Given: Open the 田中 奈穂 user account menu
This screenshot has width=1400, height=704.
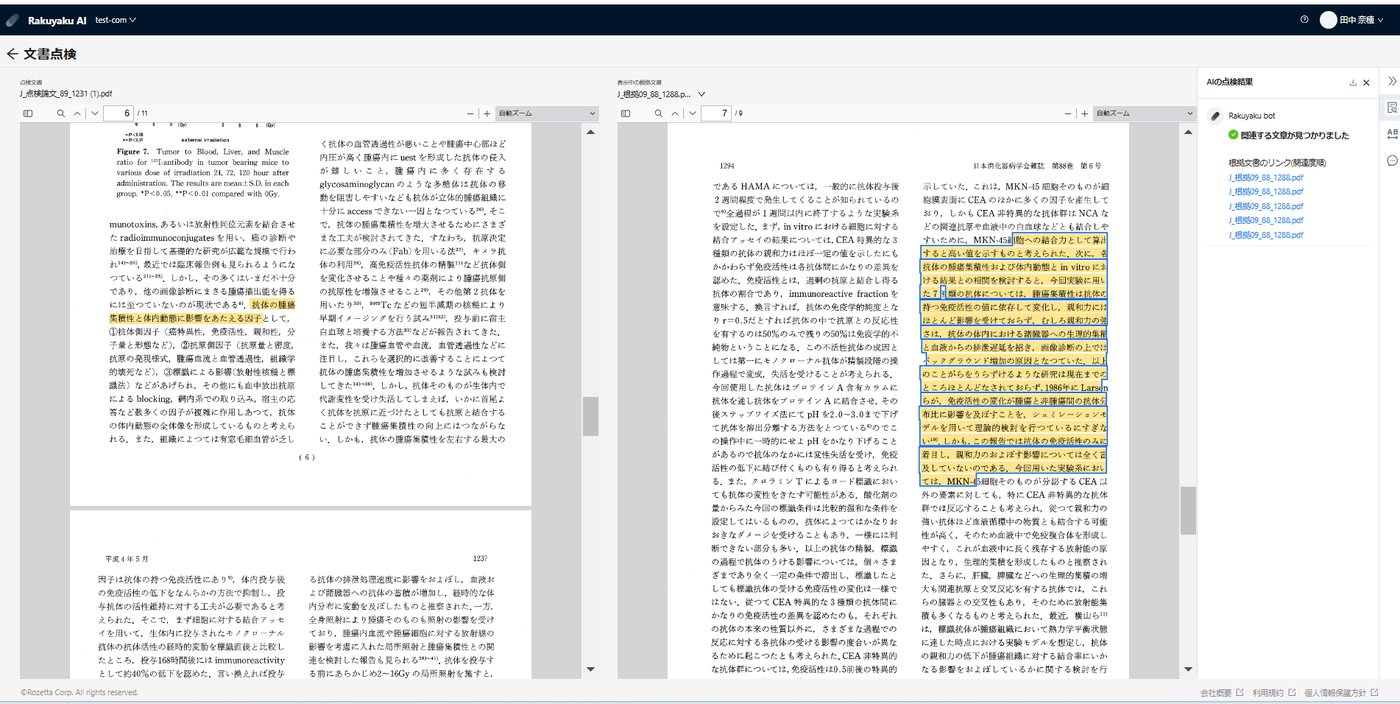Looking at the screenshot, I should (1354, 19).
